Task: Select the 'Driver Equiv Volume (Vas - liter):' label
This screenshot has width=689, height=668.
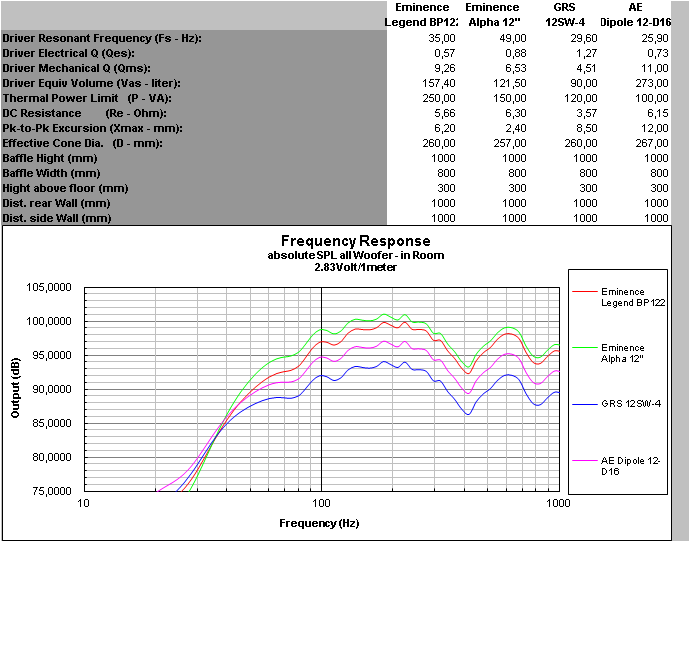Action: [x=91, y=83]
